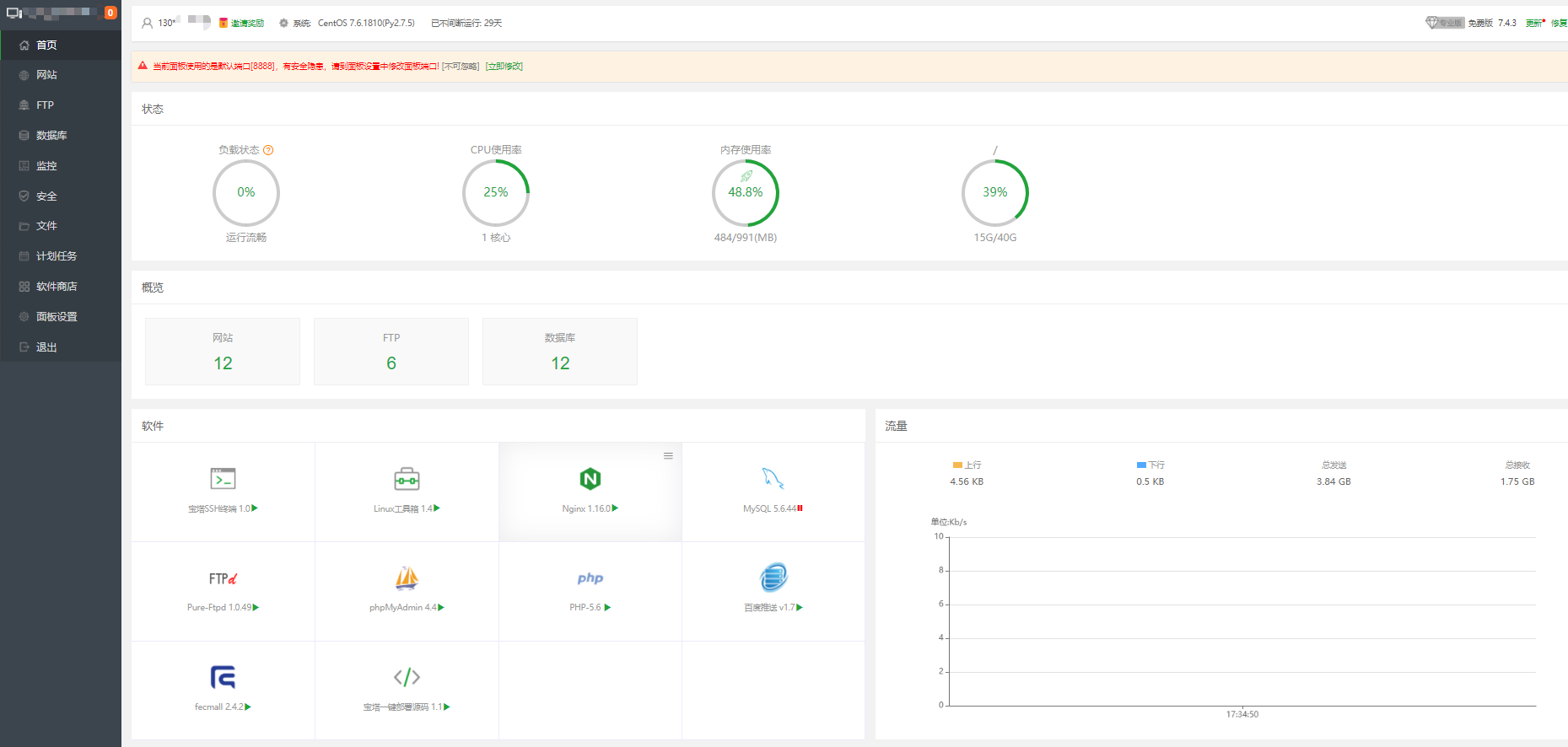Viewport: 1568px width, 747px height.
Task: Toggle the 下行 downstream legend
Action: coord(1150,465)
